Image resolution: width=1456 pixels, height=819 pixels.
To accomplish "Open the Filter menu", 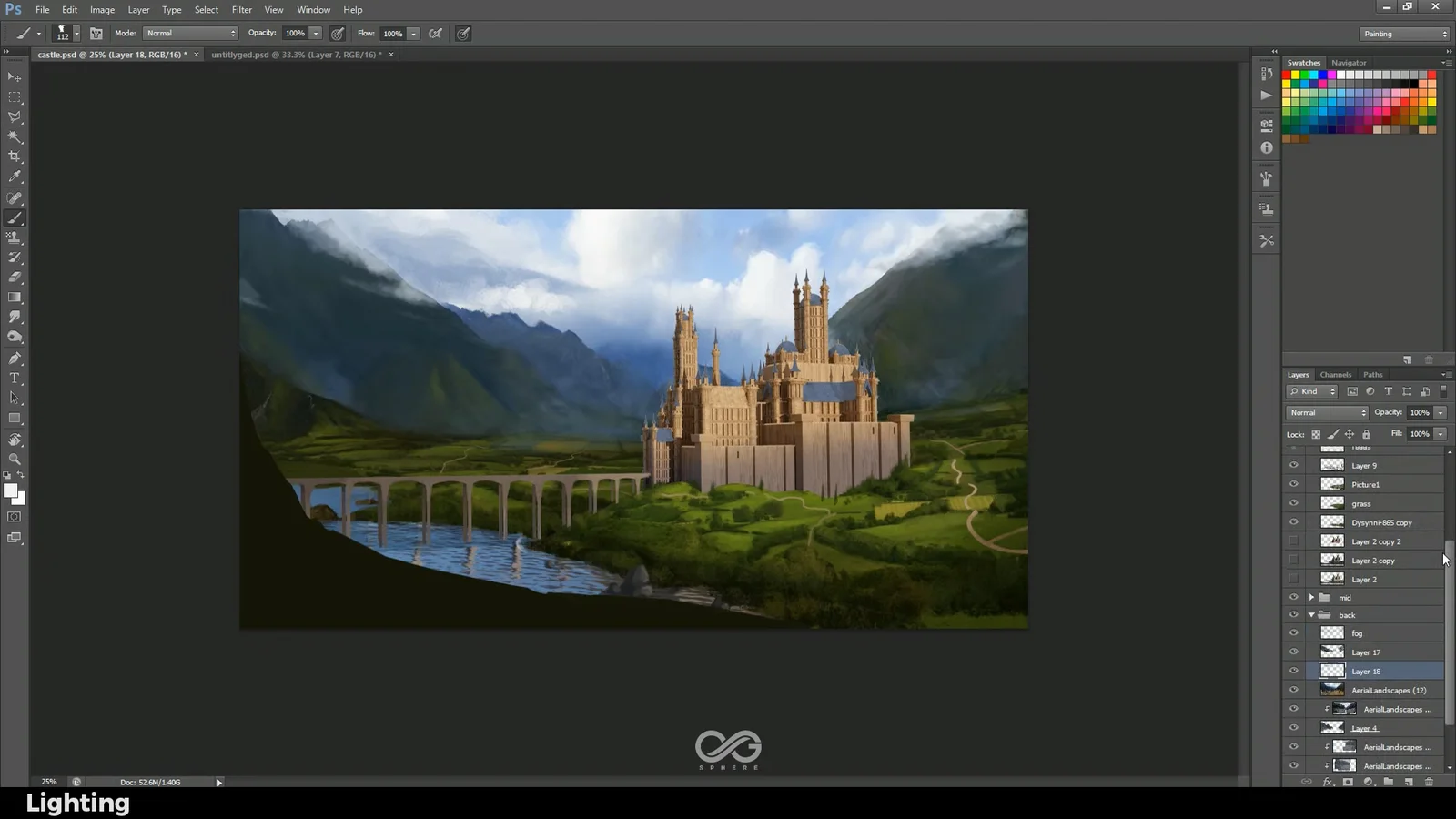I will coord(241,9).
